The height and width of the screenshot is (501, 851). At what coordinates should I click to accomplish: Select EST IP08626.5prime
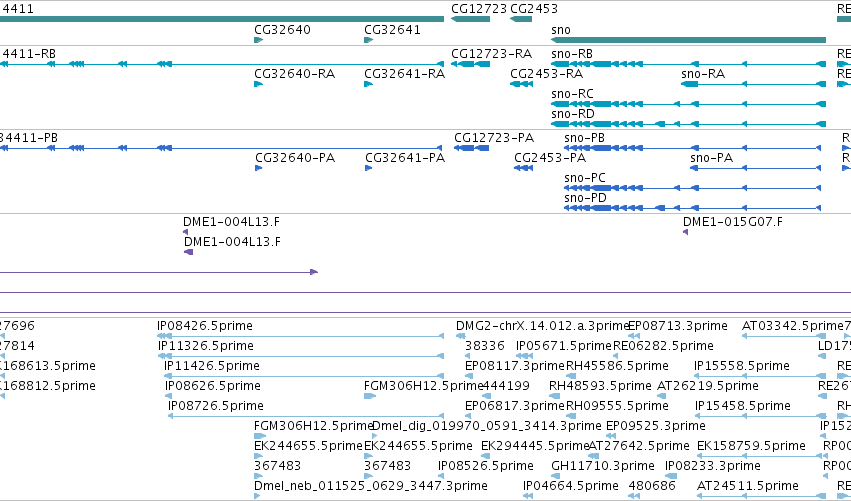(169, 396)
